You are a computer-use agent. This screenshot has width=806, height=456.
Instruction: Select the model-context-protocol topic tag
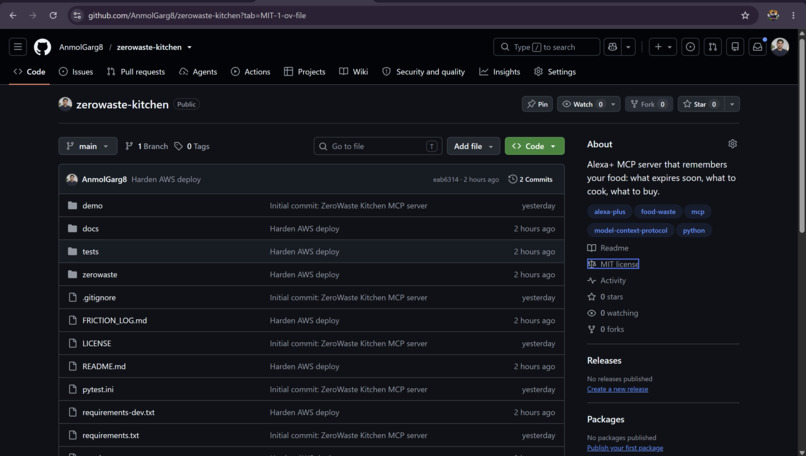[631, 230]
